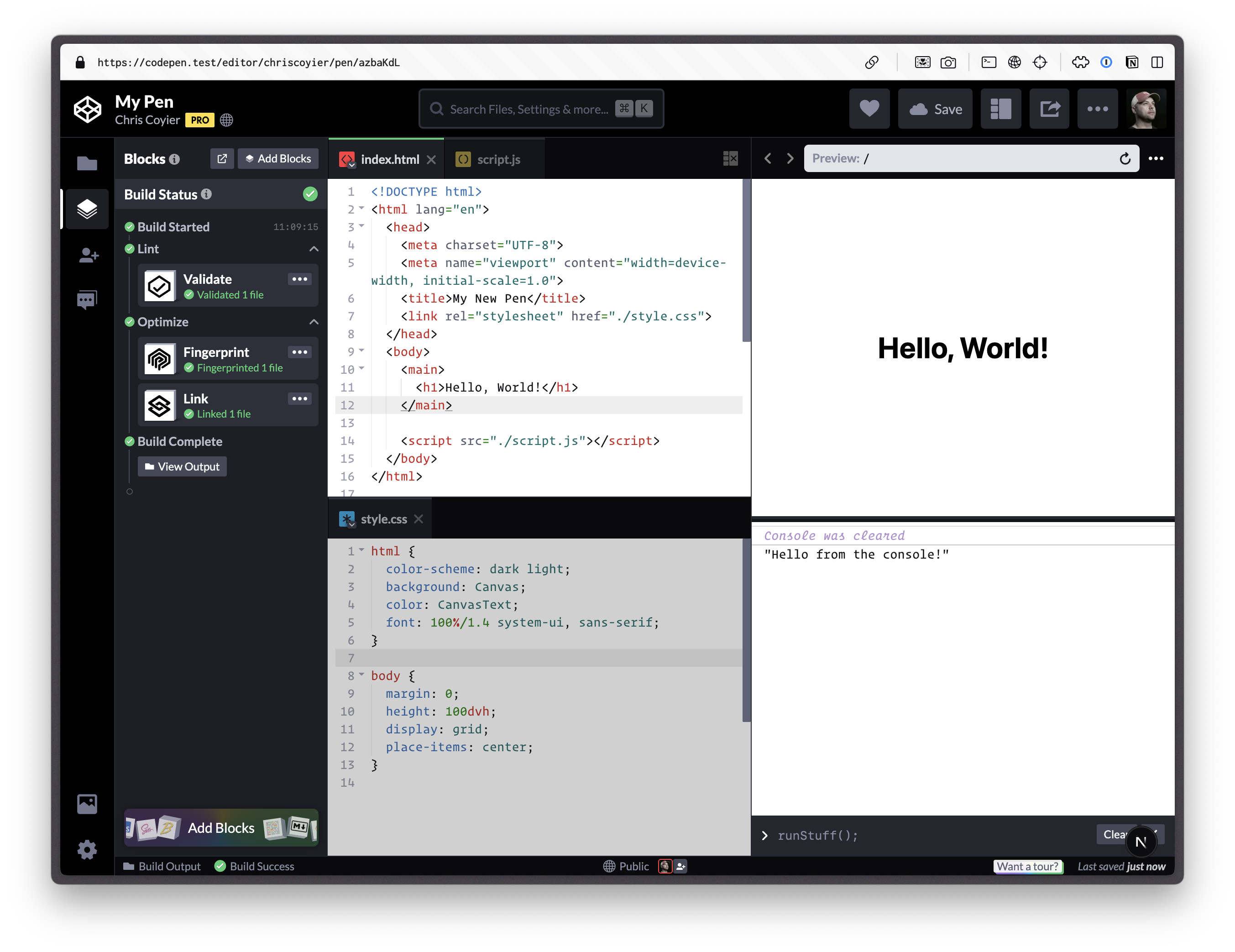1235x952 pixels.
Task: Open the Files folder sidebar icon
Action: pos(87,163)
